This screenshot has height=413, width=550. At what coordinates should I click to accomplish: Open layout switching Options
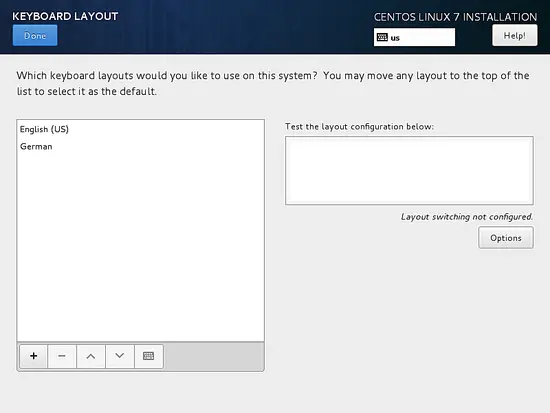[x=506, y=238]
